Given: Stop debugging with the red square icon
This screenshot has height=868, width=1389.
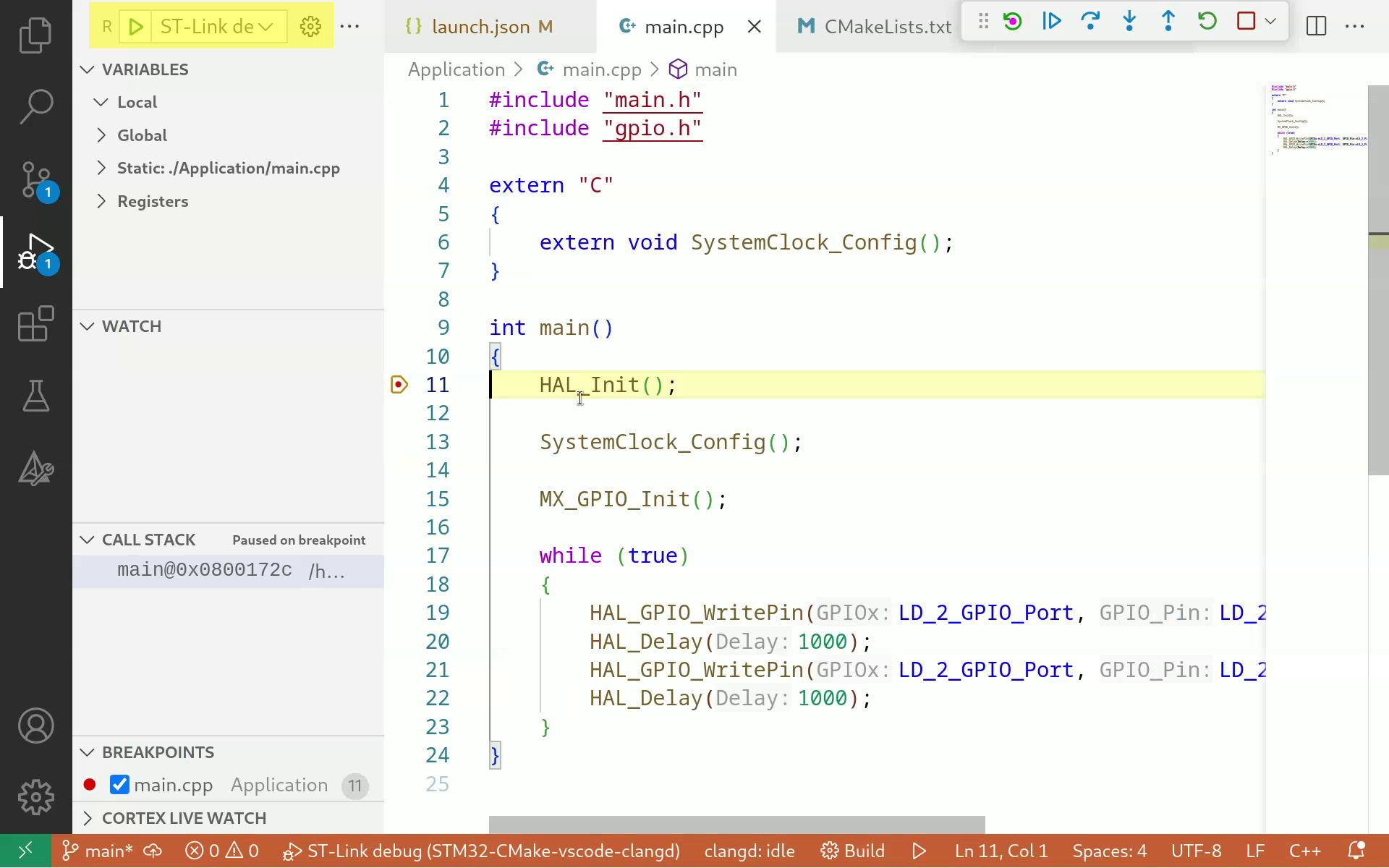Looking at the screenshot, I should coord(1246,21).
